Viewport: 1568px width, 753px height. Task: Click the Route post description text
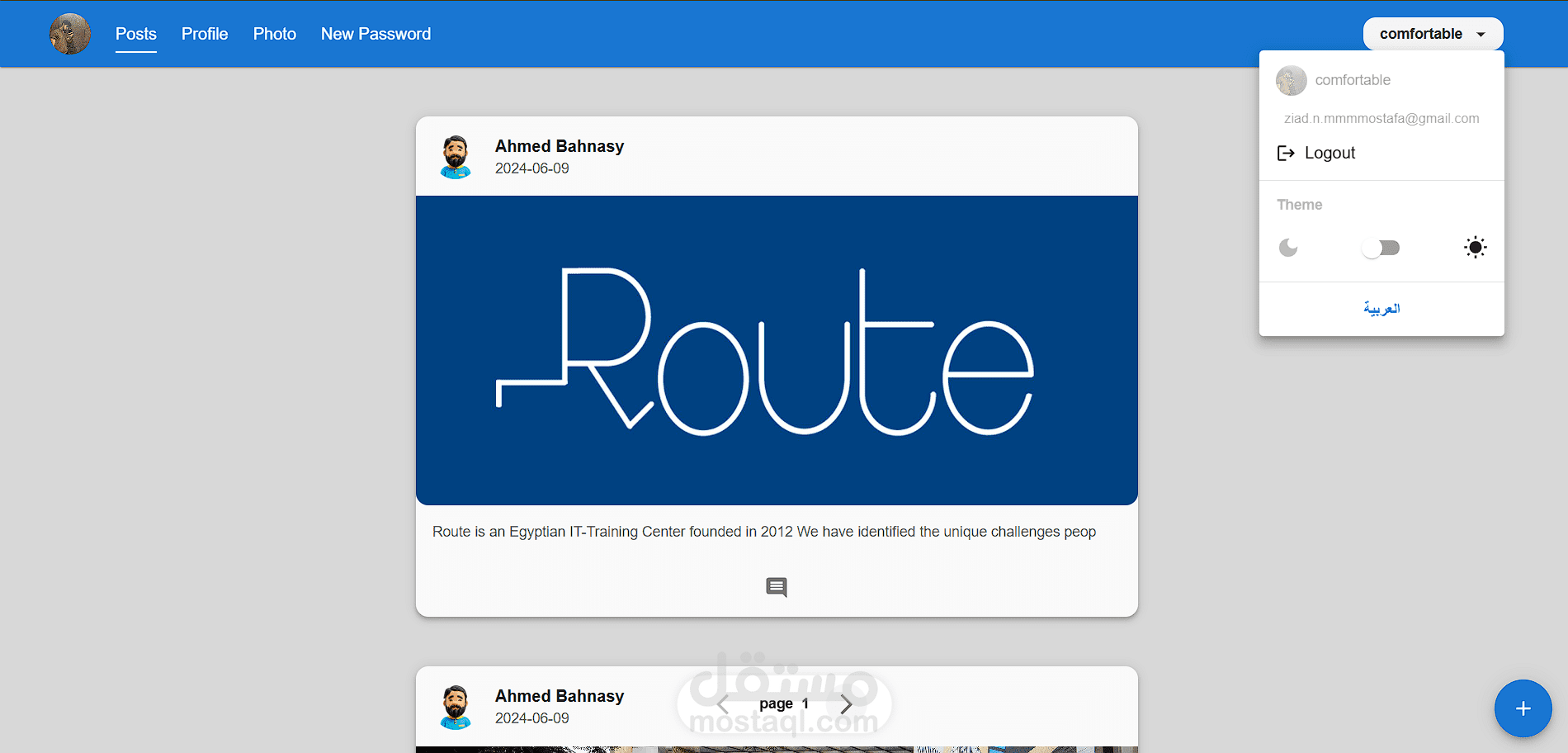[x=764, y=532]
